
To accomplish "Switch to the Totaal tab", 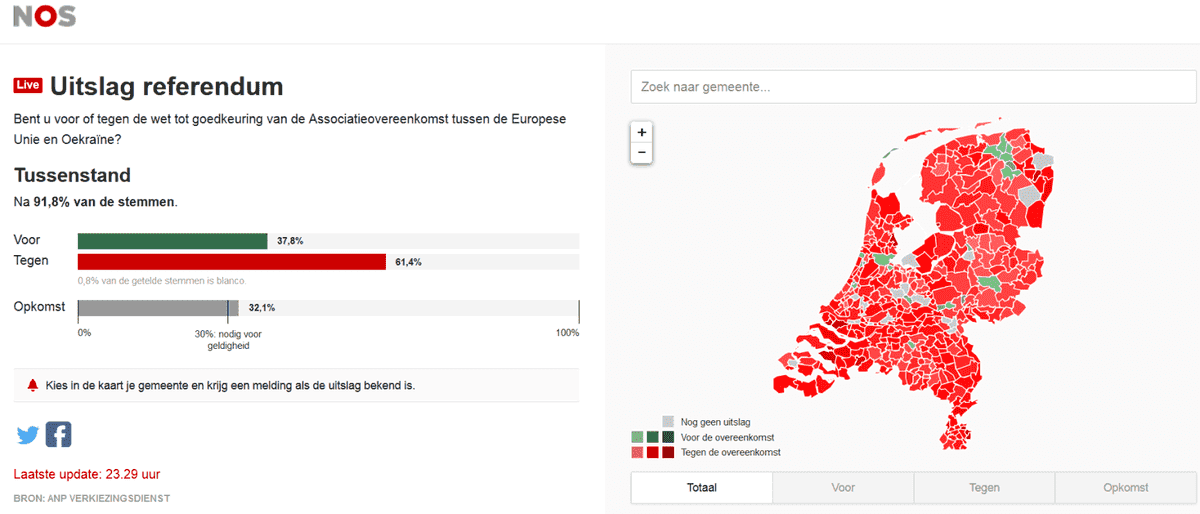I will pyautogui.click(x=702, y=488).
